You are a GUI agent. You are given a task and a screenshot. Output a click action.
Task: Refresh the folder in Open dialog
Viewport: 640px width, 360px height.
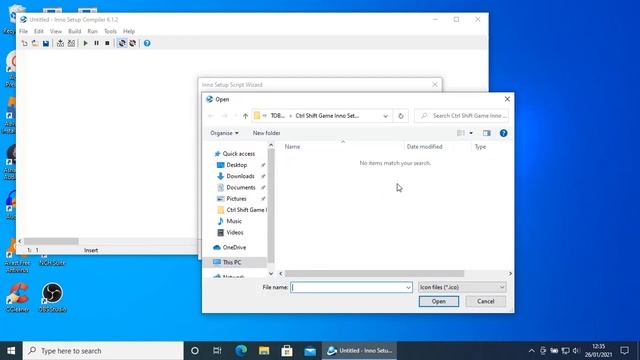pyautogui.click(x=400, y=116)
